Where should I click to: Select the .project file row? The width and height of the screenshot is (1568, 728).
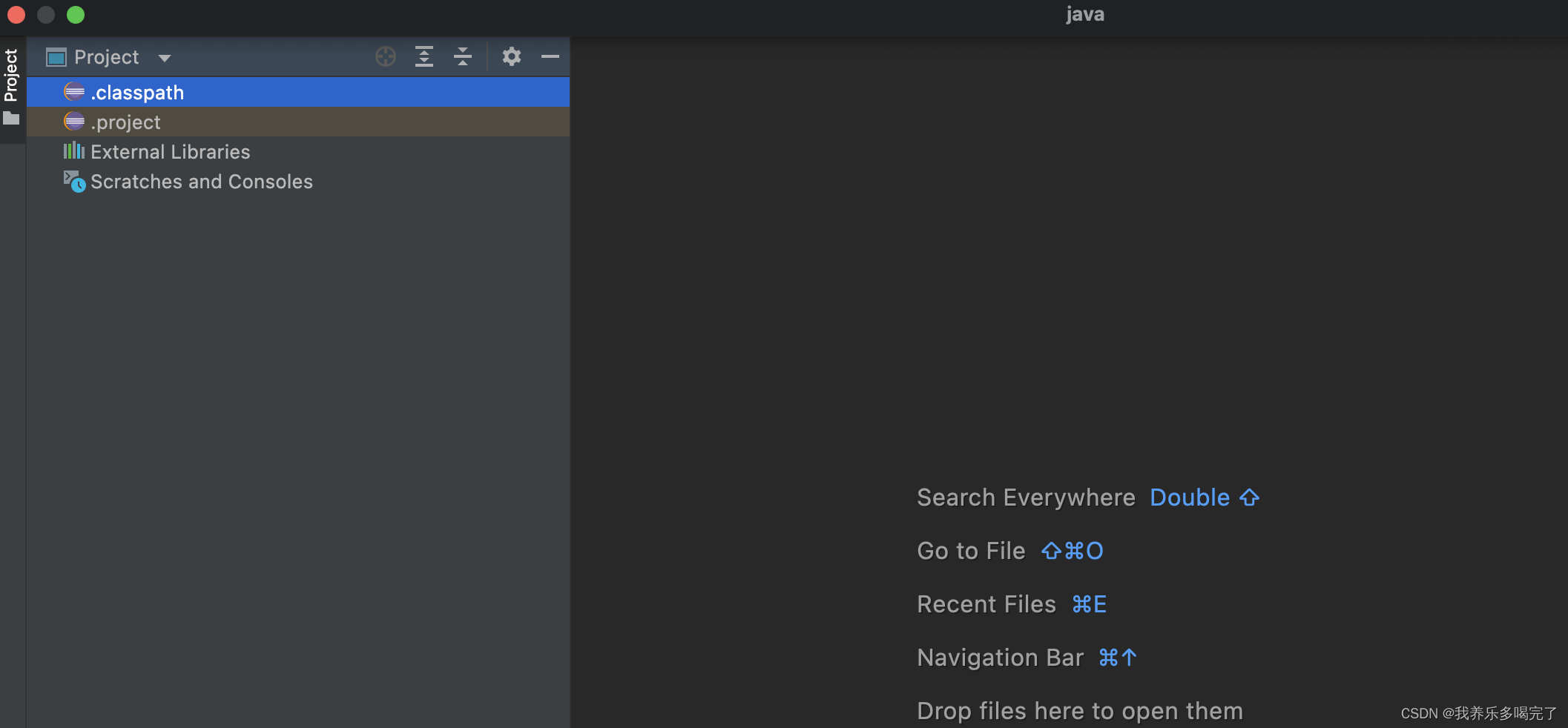coord(298,122)
